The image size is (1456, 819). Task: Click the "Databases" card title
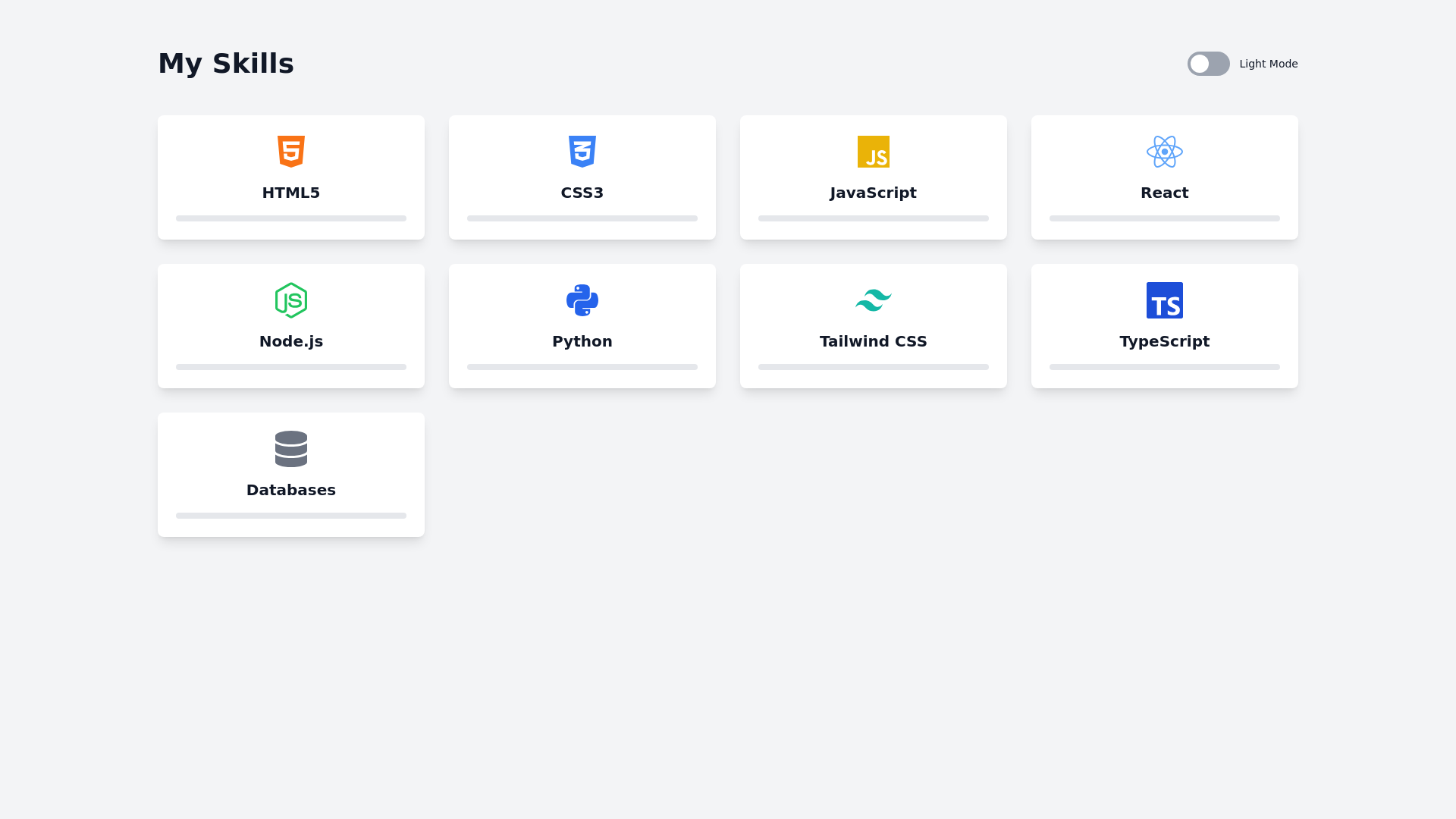tap(291, 490)
